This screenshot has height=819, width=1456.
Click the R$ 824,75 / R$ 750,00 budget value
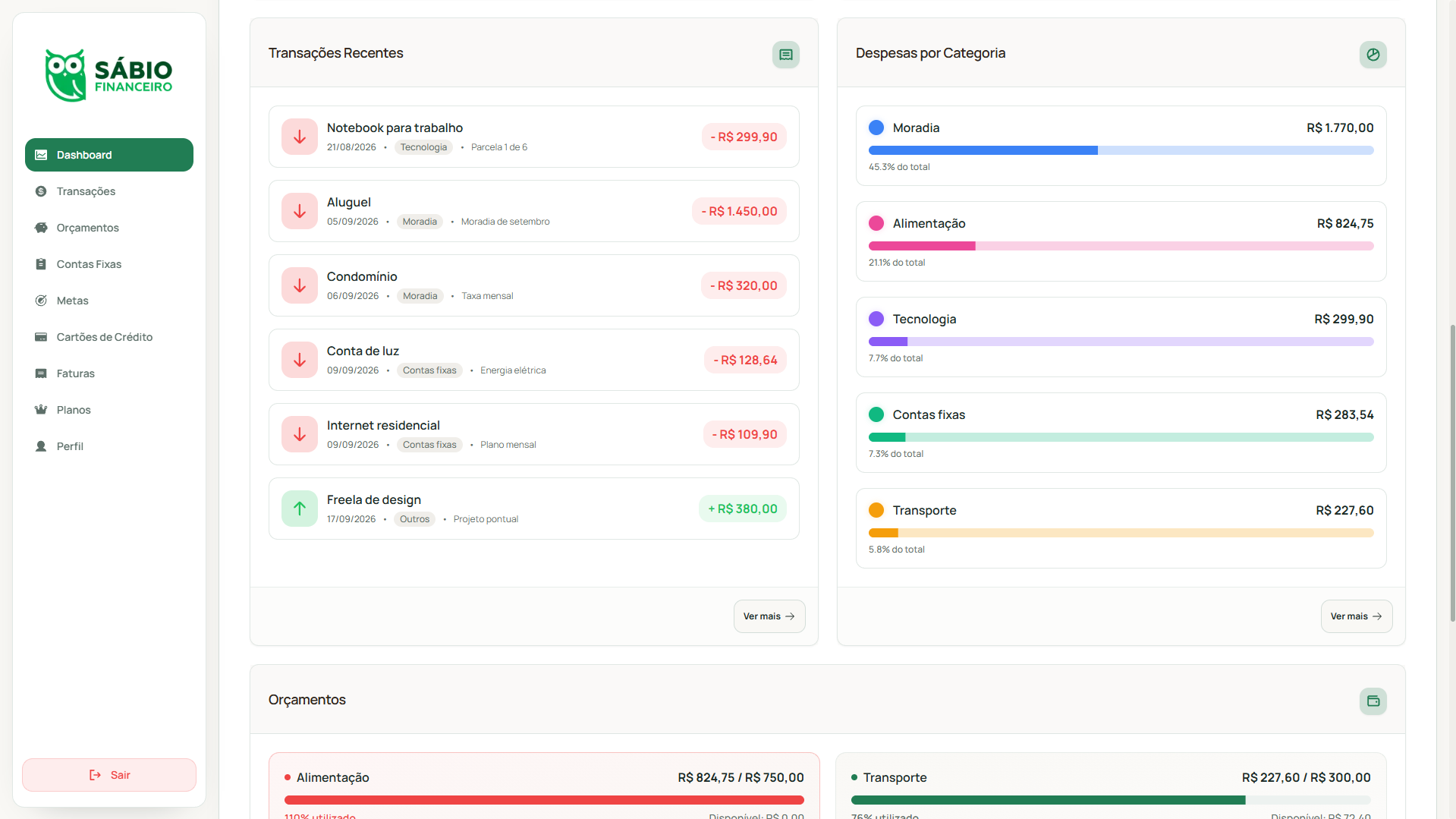pos(741,777)
